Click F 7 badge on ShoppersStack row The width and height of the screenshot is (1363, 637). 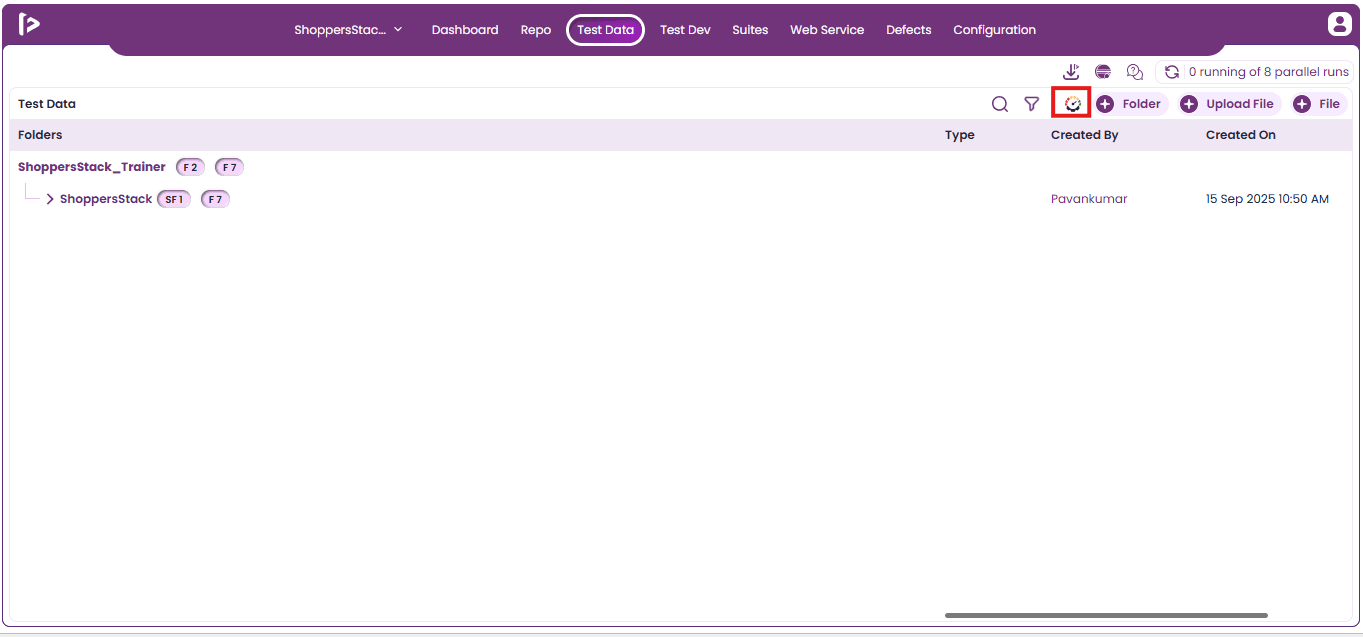tap(215, 199)
